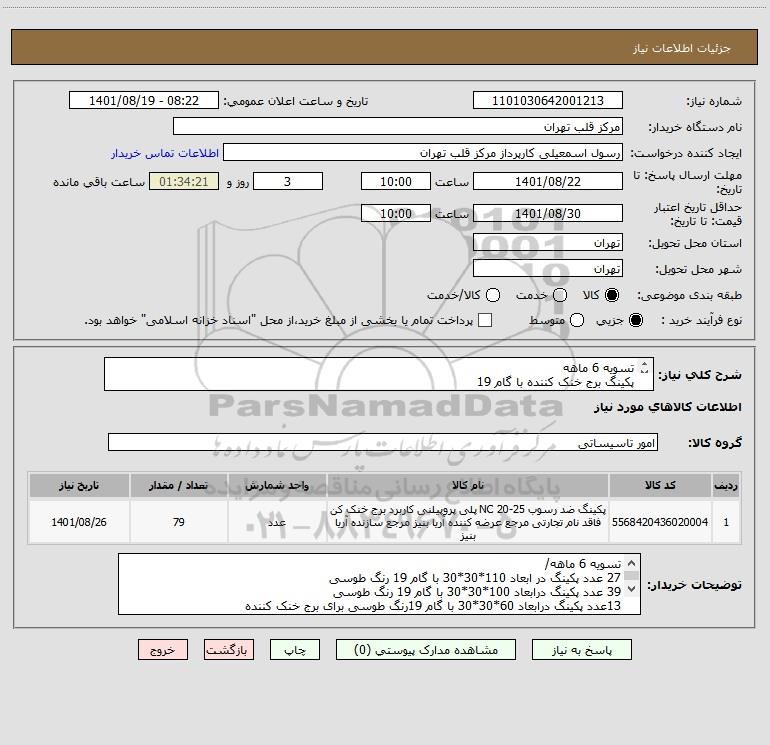Click the جزئیات اطلاعات نیاز header title

[681, 48]
